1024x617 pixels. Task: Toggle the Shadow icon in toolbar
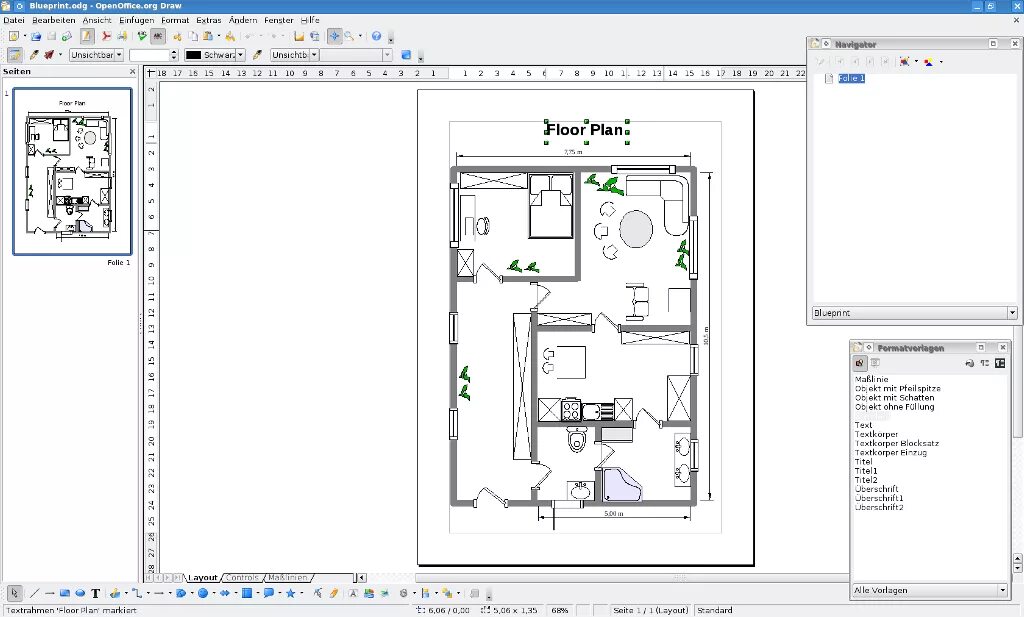click(406, 55)
